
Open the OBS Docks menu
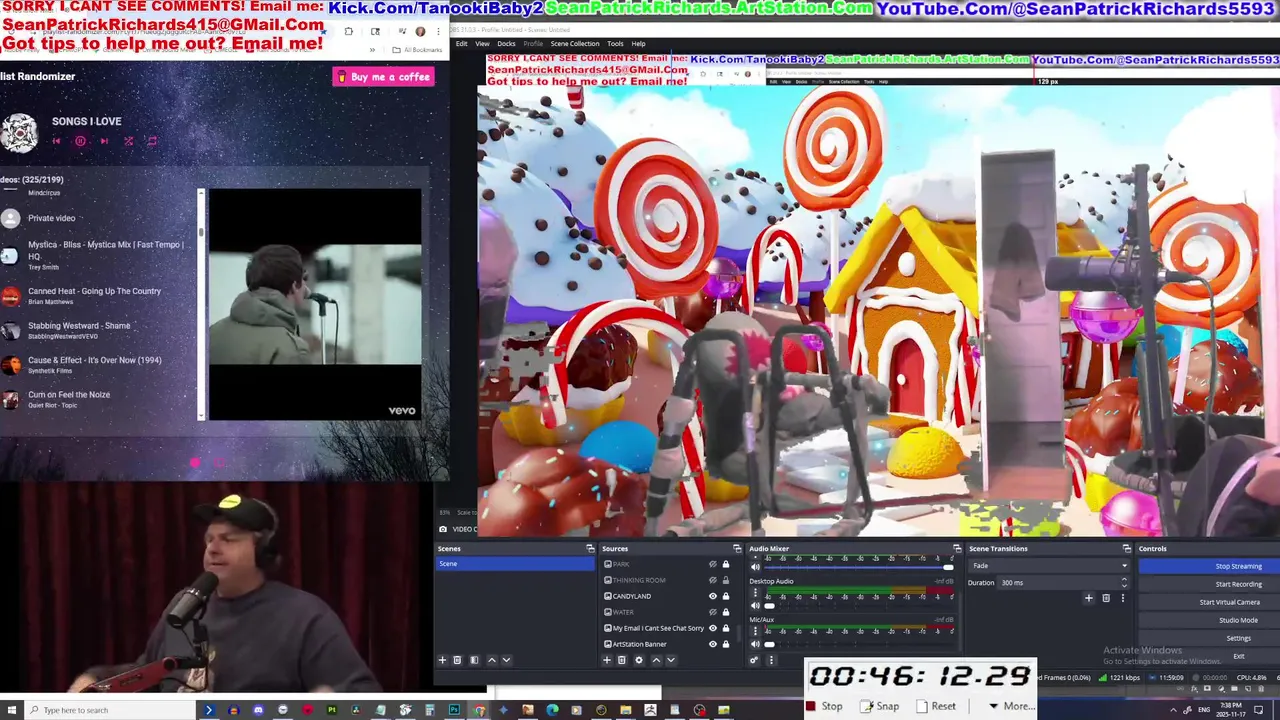tap(506, 44)
